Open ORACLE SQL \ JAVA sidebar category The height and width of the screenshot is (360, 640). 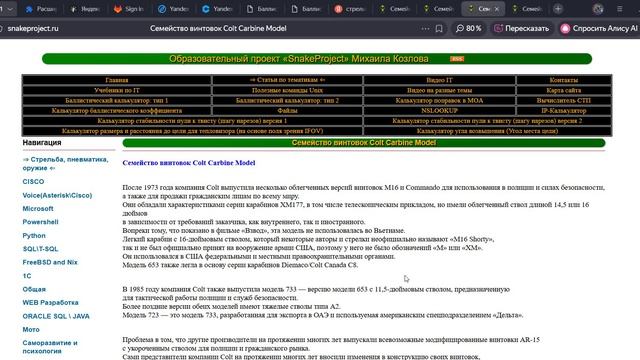coord(56,316)
